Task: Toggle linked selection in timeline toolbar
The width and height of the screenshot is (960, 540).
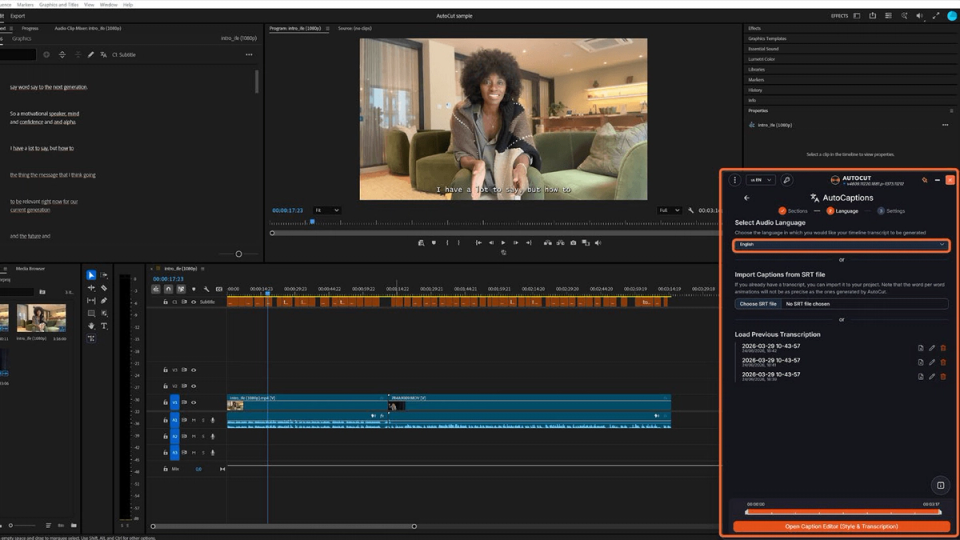Action: coord(181,289)
